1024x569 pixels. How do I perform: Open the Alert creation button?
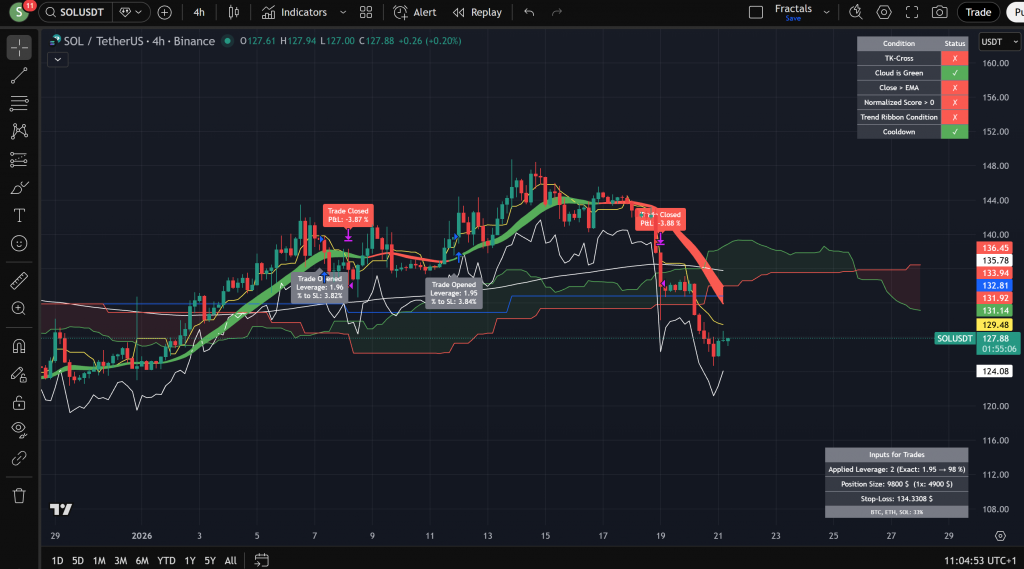click(x=414, y=12)
